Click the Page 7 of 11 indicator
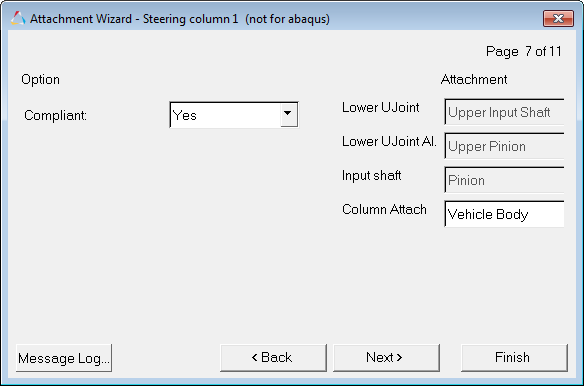584x386 pixels. [x=524, y=51]
